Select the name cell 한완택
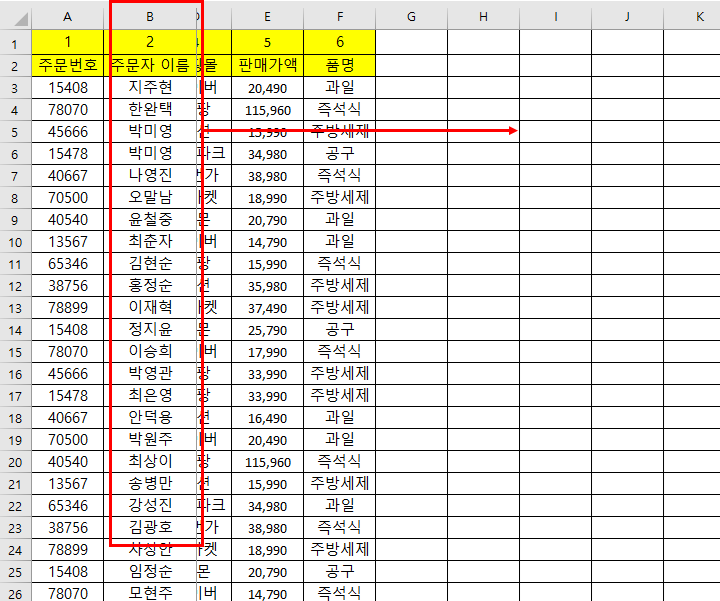 pos(150,109)
